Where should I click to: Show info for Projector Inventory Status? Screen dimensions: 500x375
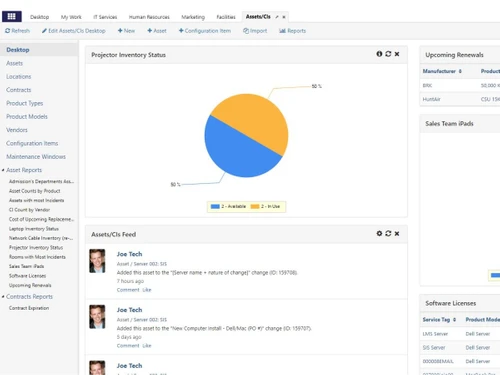tap(379, 54)
